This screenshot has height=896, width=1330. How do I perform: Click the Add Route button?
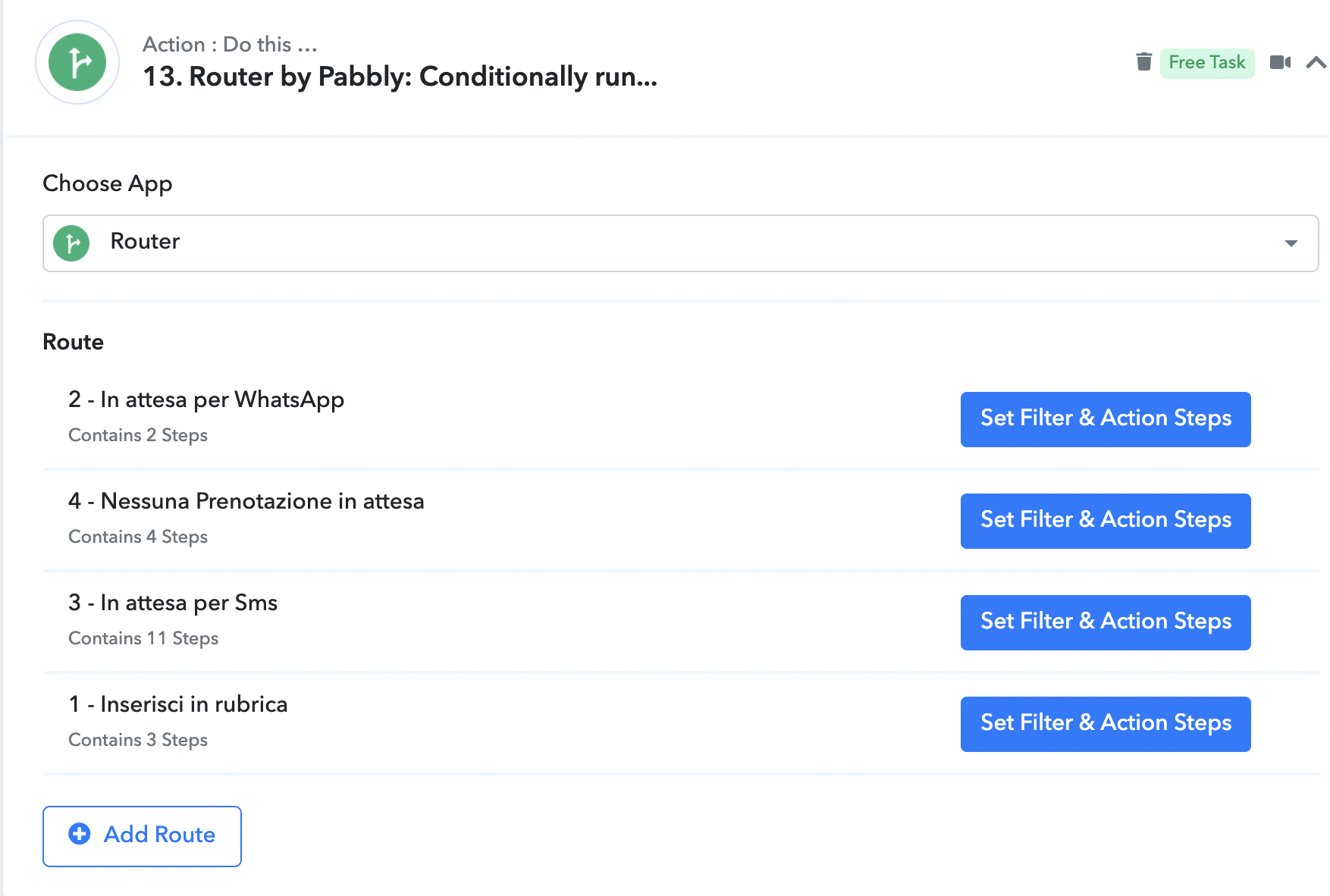tap(142, 836)
